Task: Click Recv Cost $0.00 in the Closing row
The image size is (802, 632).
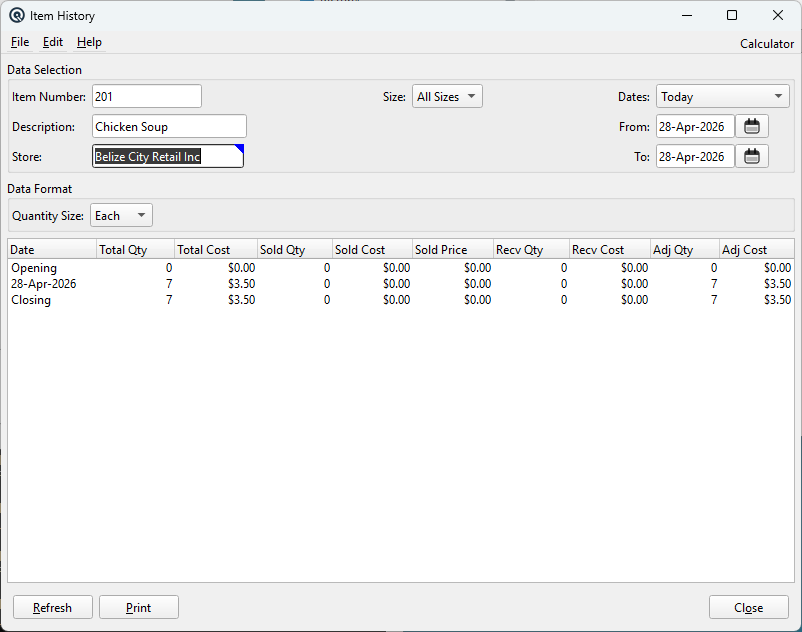Action: tap(634, 300)
